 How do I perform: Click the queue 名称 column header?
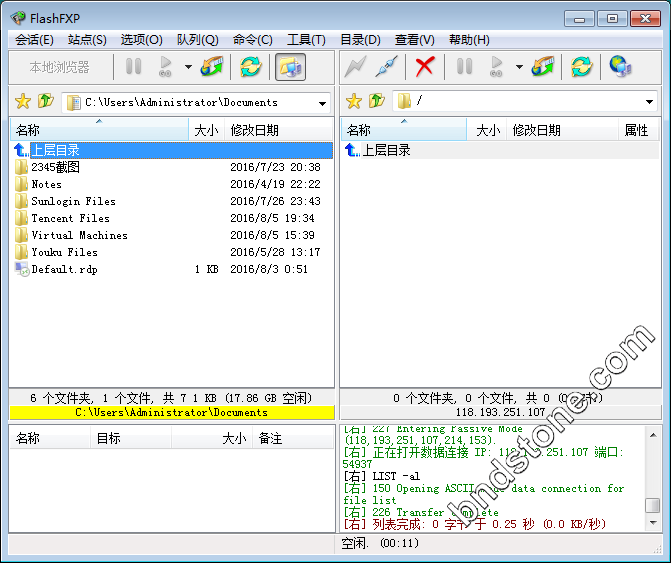[x=50, y=438]
